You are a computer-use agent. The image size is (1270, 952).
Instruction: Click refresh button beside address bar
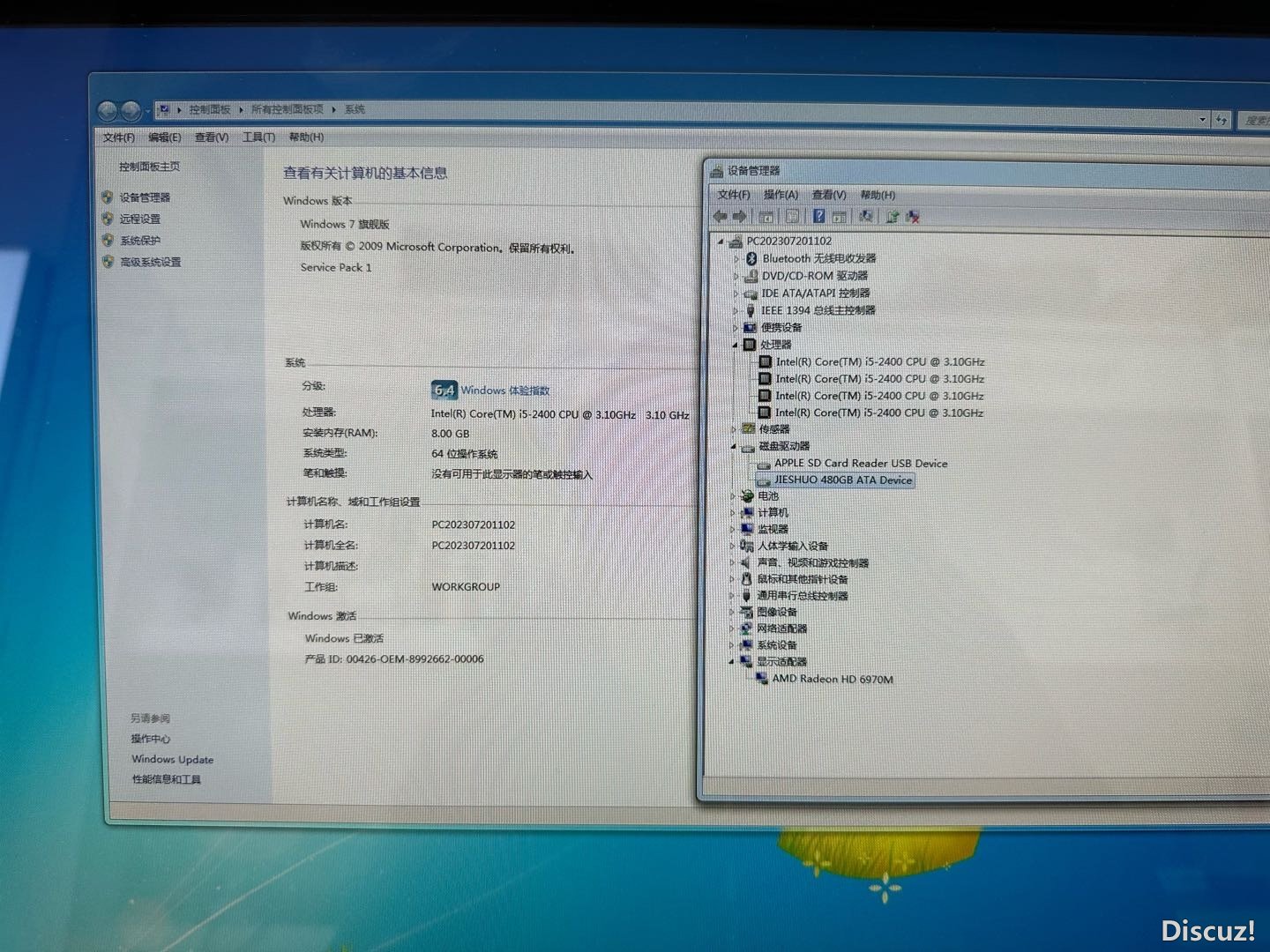point(1221,119)
